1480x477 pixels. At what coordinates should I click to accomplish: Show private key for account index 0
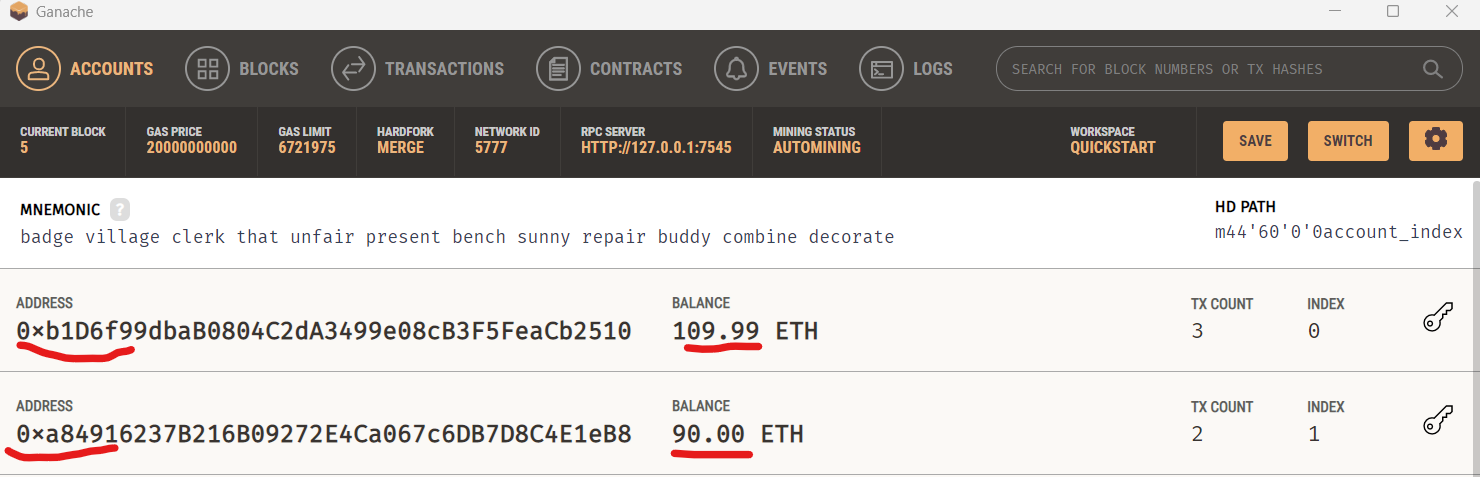pos(1437,318)
